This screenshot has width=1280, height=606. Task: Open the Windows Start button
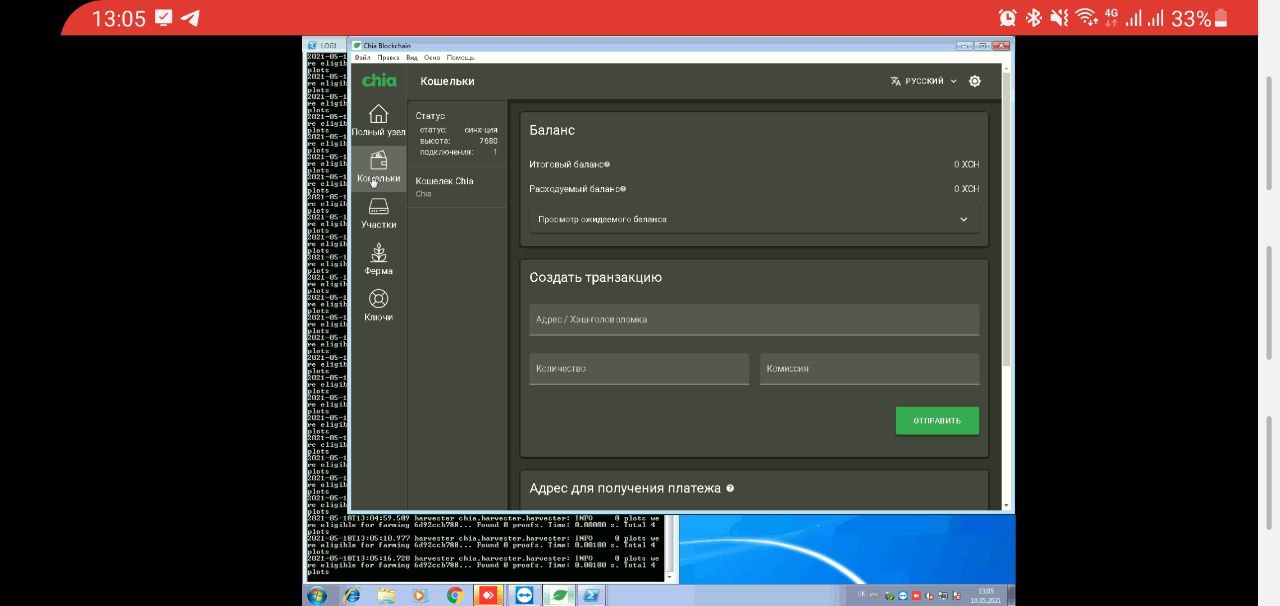(x=317, y=595)
